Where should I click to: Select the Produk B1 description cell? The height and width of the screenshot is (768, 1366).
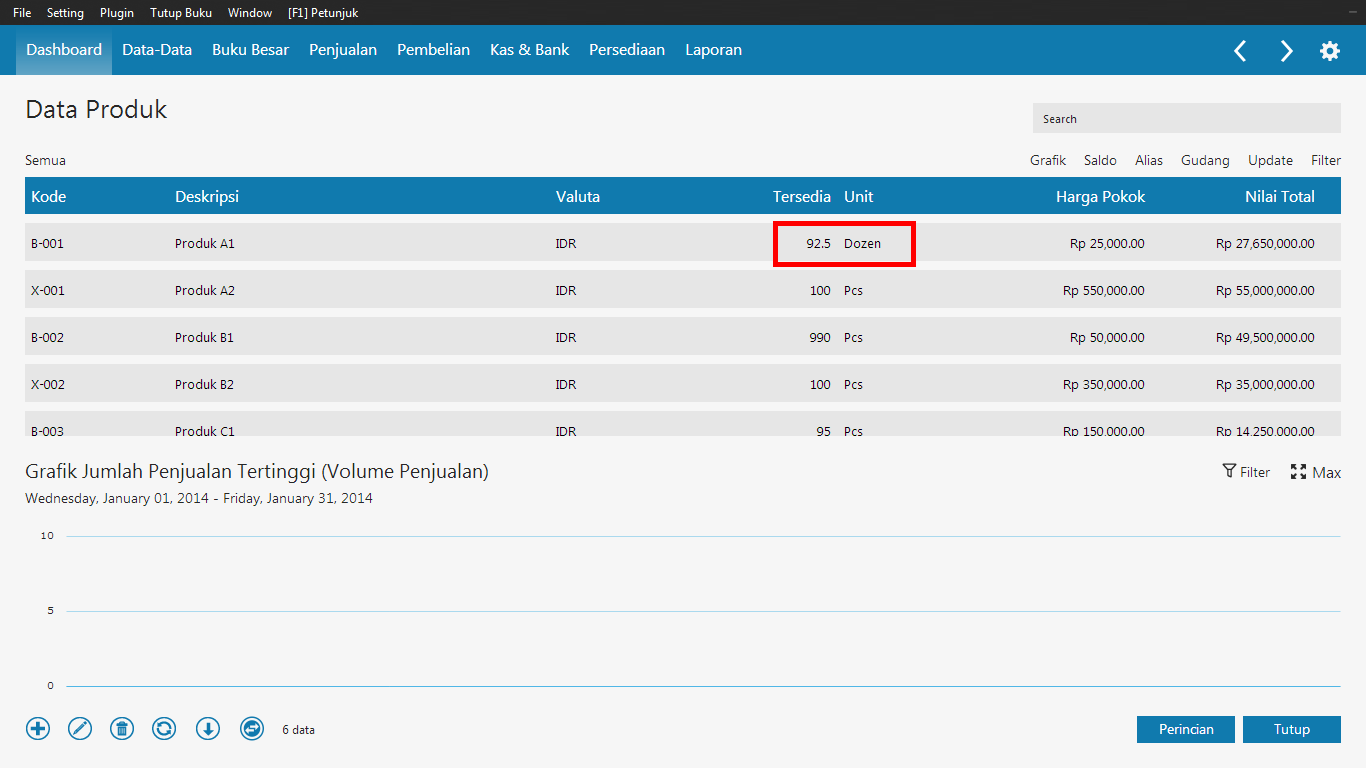pos(204,337)
